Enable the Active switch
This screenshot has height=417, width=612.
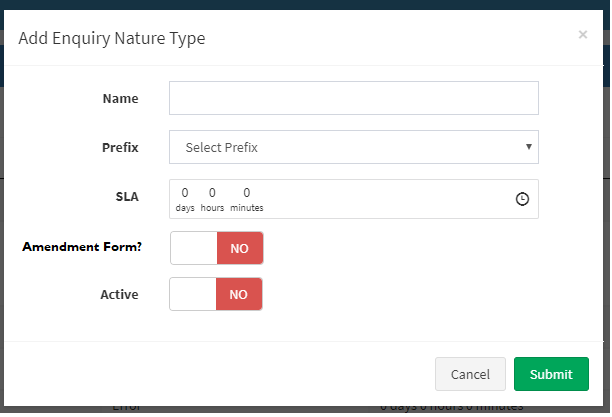[x=216, y=295]
